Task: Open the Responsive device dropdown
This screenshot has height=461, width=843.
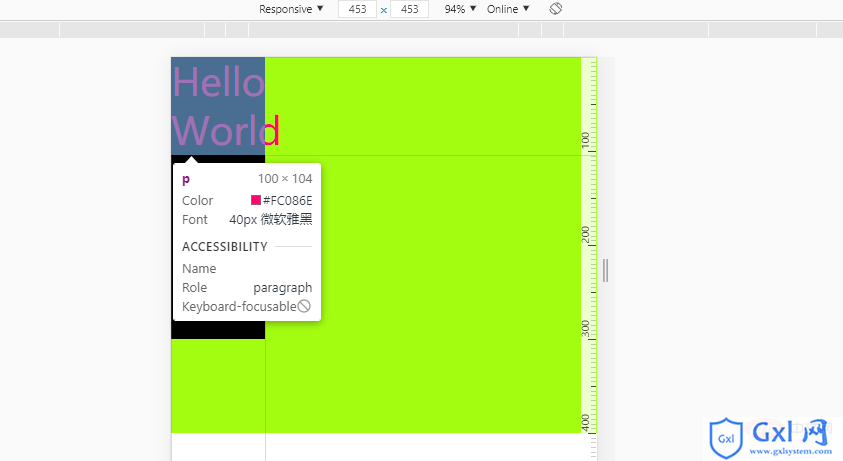Action: [291, 9]
